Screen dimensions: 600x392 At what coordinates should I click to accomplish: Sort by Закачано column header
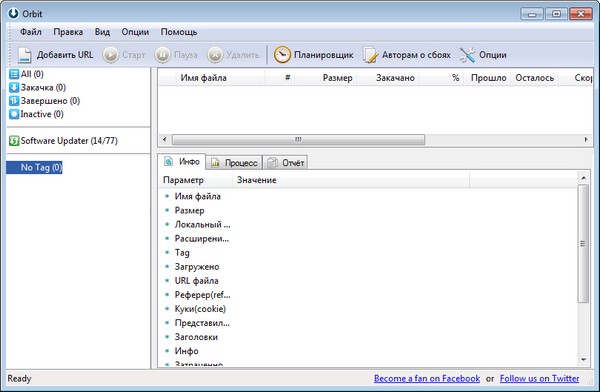[387, 78]
